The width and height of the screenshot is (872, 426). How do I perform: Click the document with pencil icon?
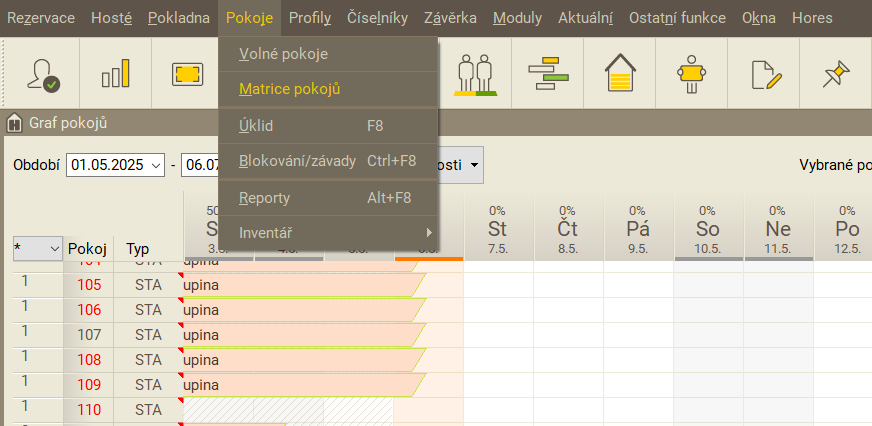(764, 73)
